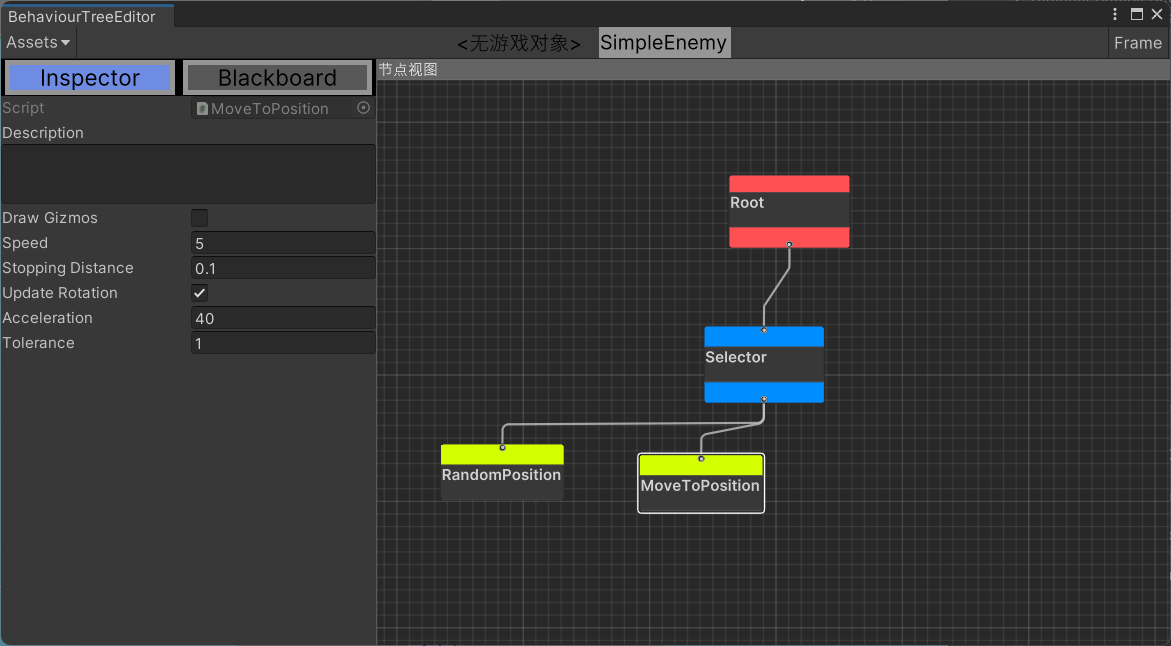Focus the Description text area
Image resolution: width=1171 pixels, height=646 pixels.
coord(188,174)
